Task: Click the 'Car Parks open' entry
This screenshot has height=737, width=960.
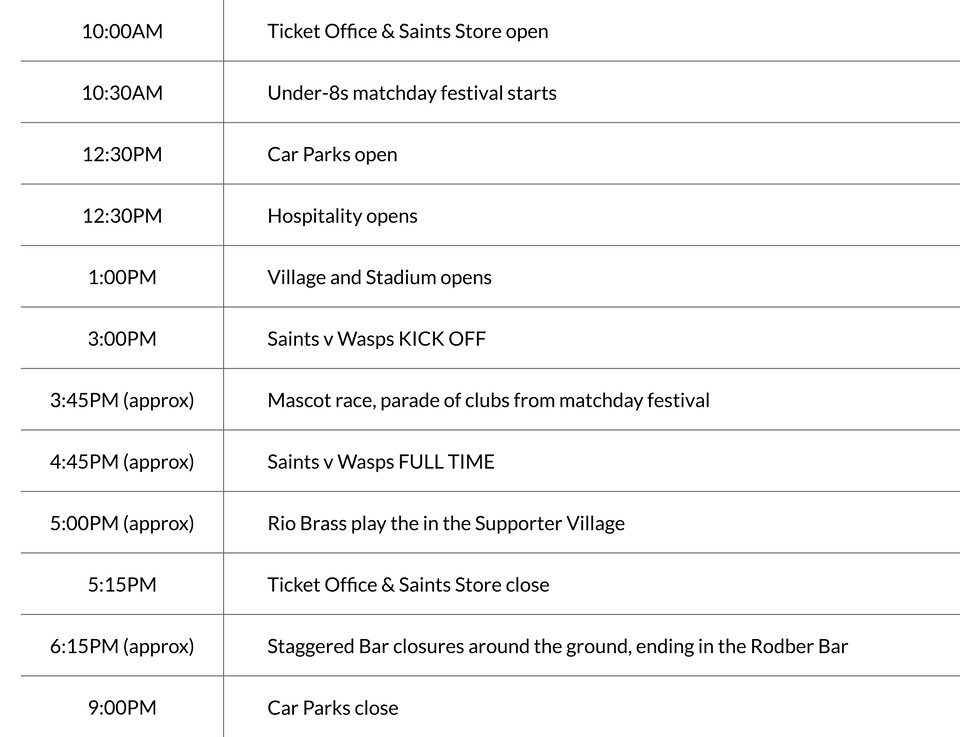Action: [x=332, y=154]
